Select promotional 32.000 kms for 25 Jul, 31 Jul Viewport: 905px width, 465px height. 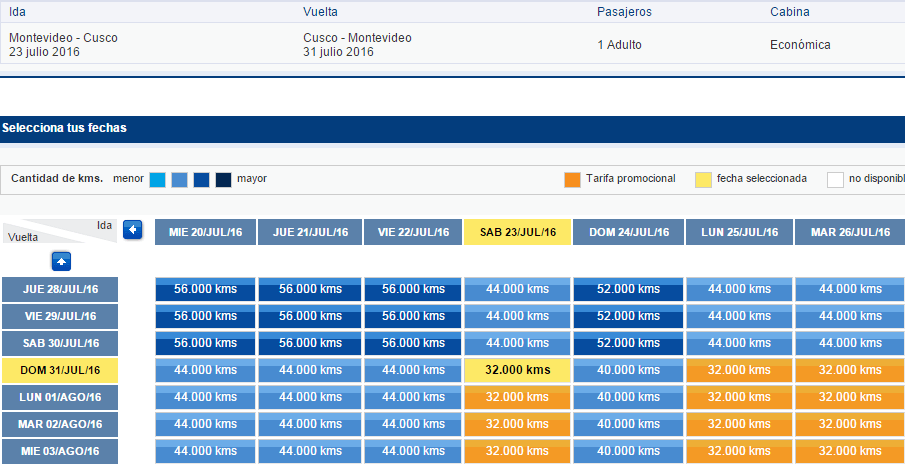739,370
